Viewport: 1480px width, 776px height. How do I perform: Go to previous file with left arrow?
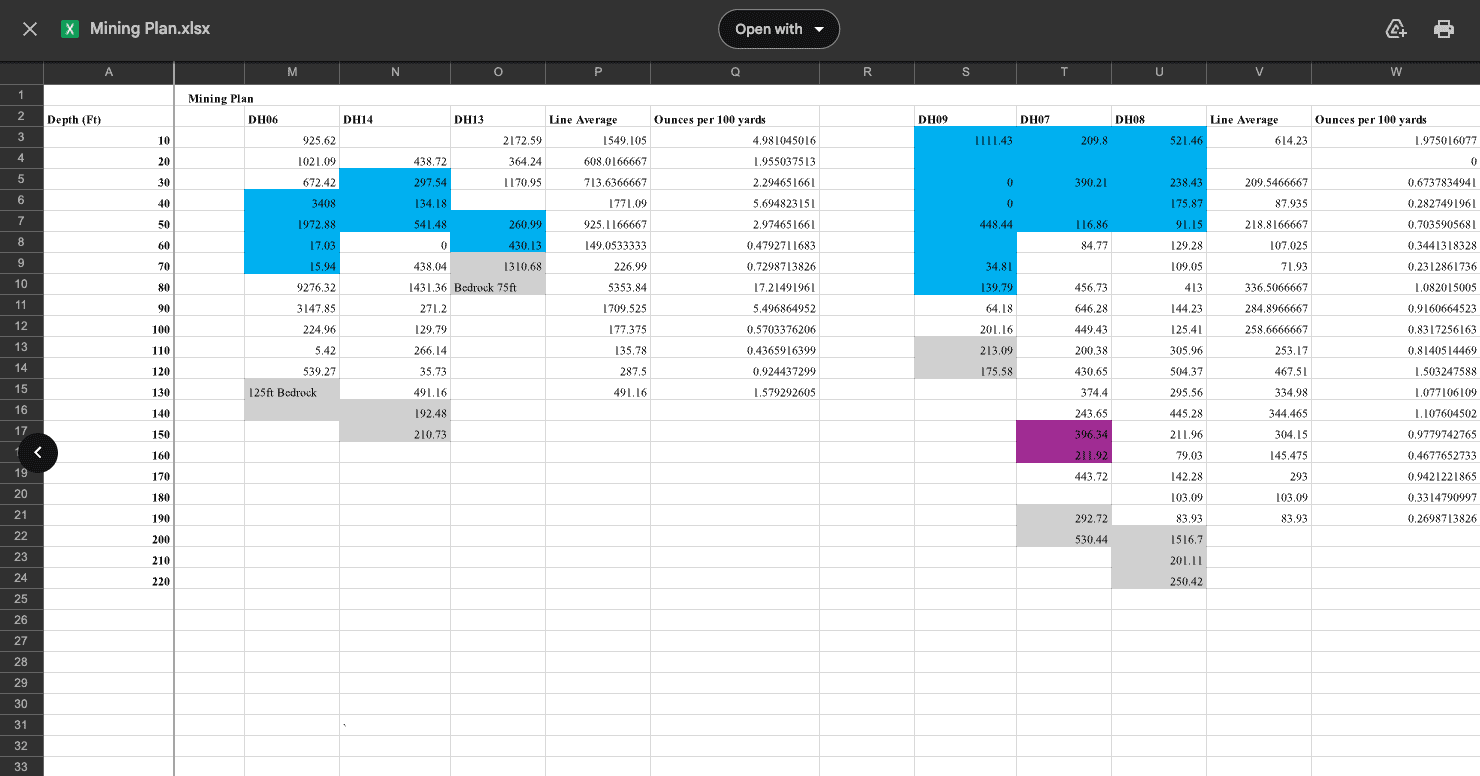click(x=38, y=453)
